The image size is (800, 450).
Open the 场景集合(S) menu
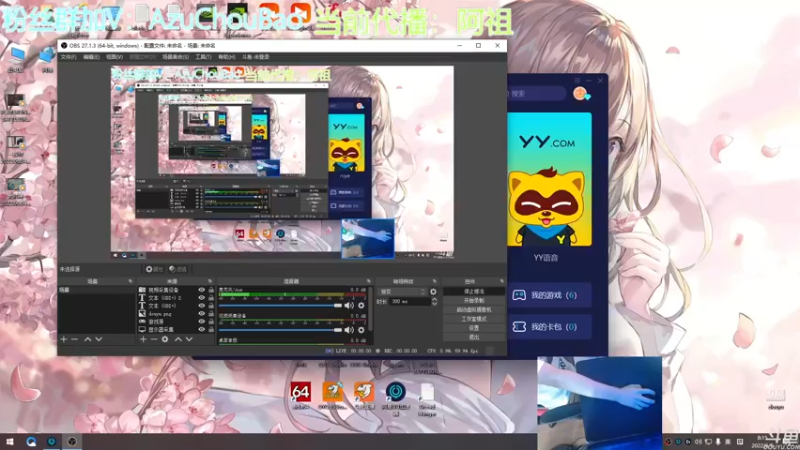pyautogui.click(x=175, y=57)
